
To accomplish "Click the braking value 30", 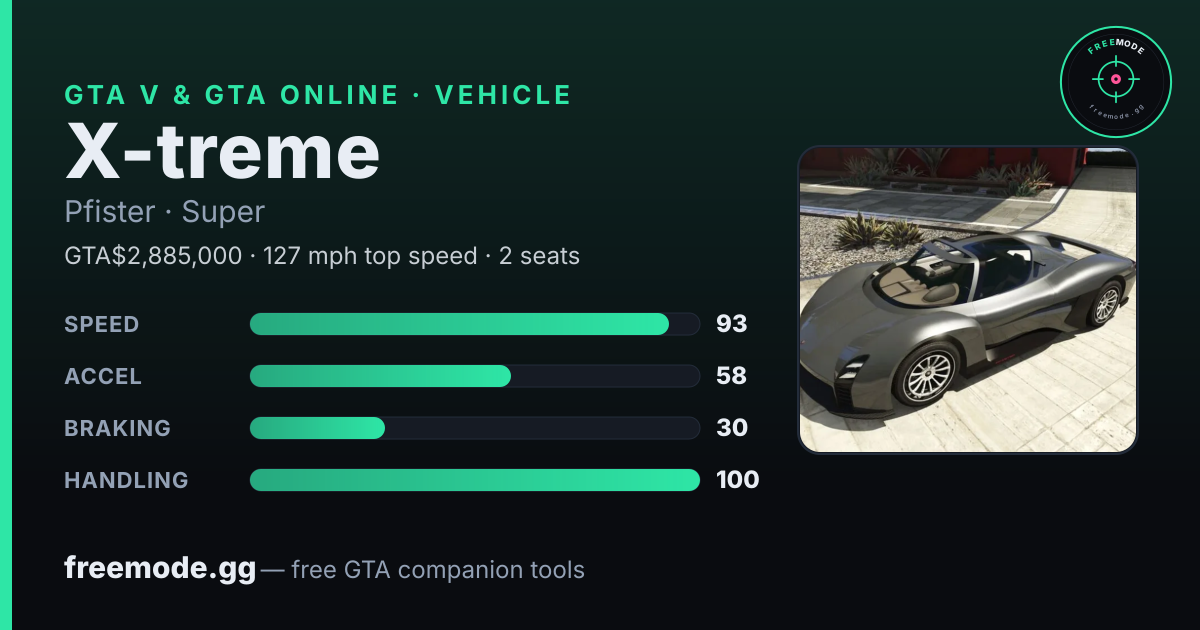I will coord(732,428).
